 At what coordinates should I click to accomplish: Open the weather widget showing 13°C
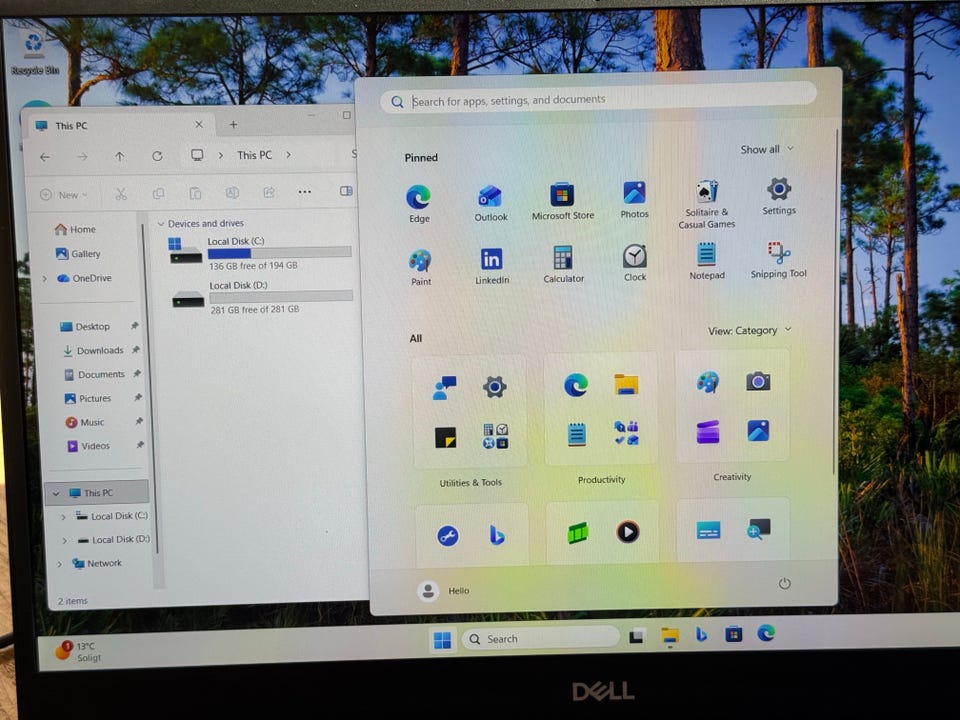click(79, 651)
